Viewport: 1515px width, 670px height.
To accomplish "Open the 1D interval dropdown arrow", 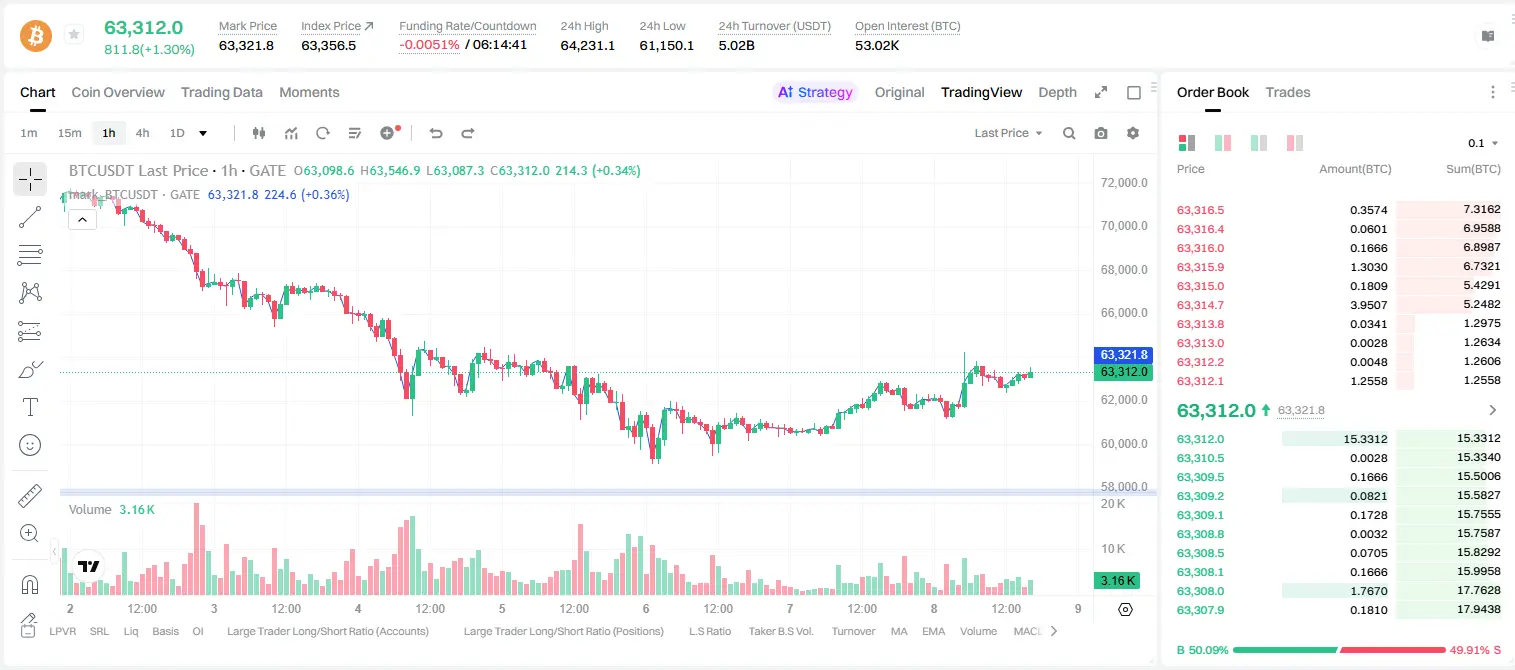I will click(203, 133).
